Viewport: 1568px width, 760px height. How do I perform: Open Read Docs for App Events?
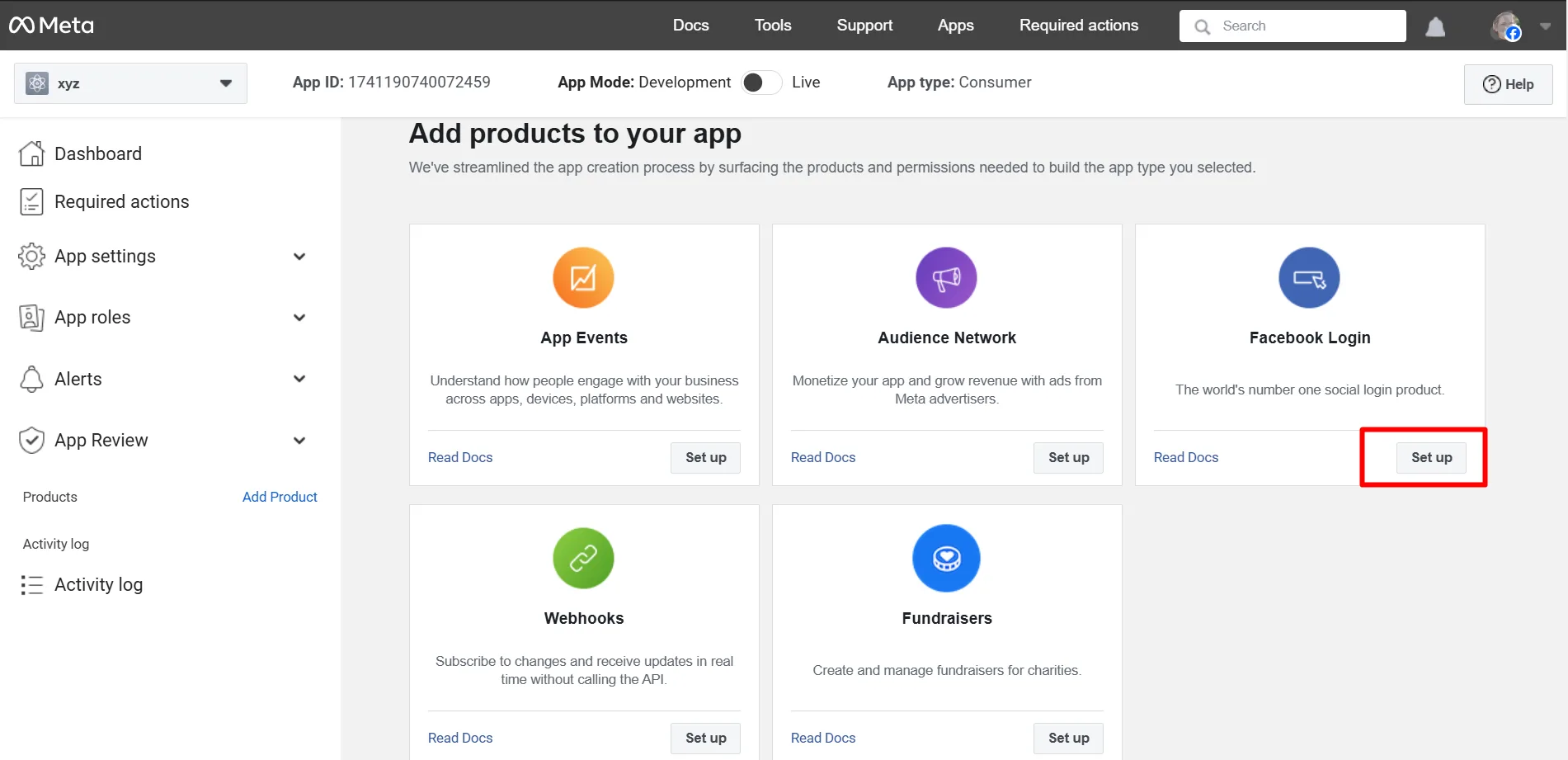point(460,457)
